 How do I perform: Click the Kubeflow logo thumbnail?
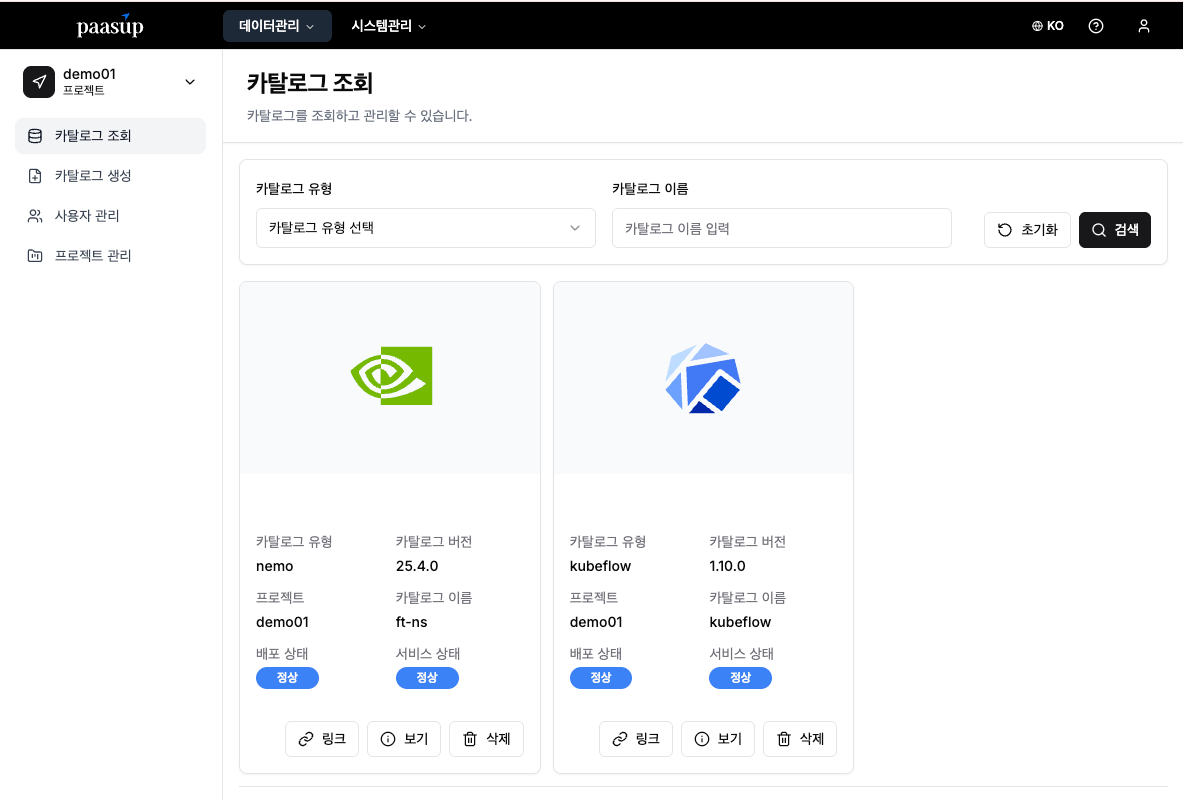[703, 378]
